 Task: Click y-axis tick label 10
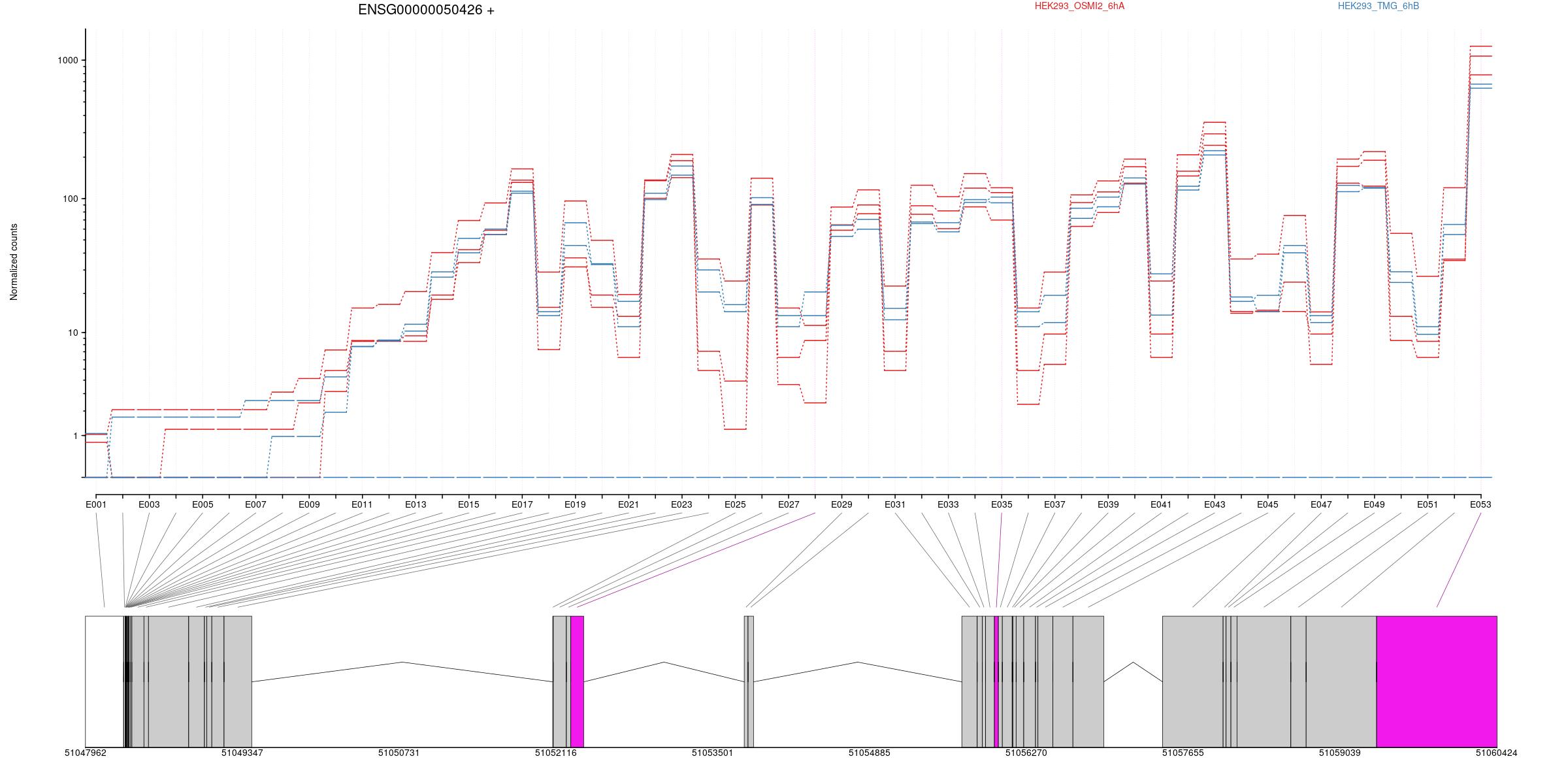(x=73, y=333)
